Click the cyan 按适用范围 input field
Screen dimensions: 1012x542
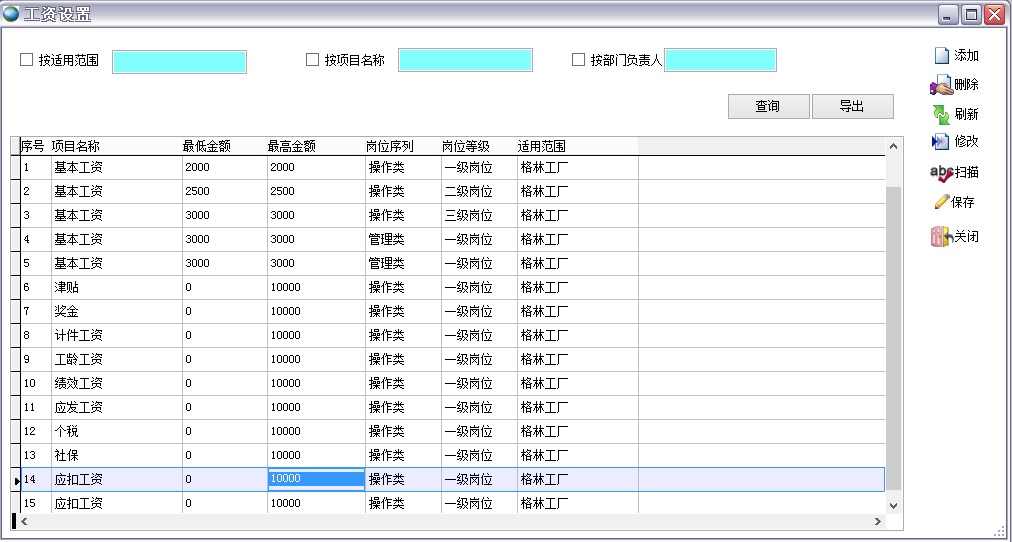click(x=179, y=62)
